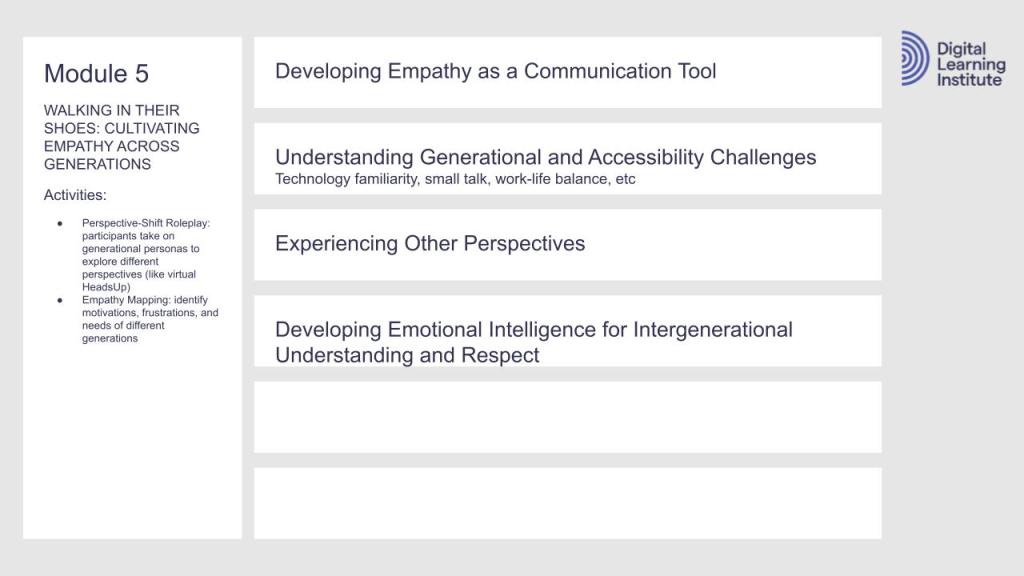
Task: Click the bullet marker beside Perspective-Shift Roleplay
Action: 60,222
